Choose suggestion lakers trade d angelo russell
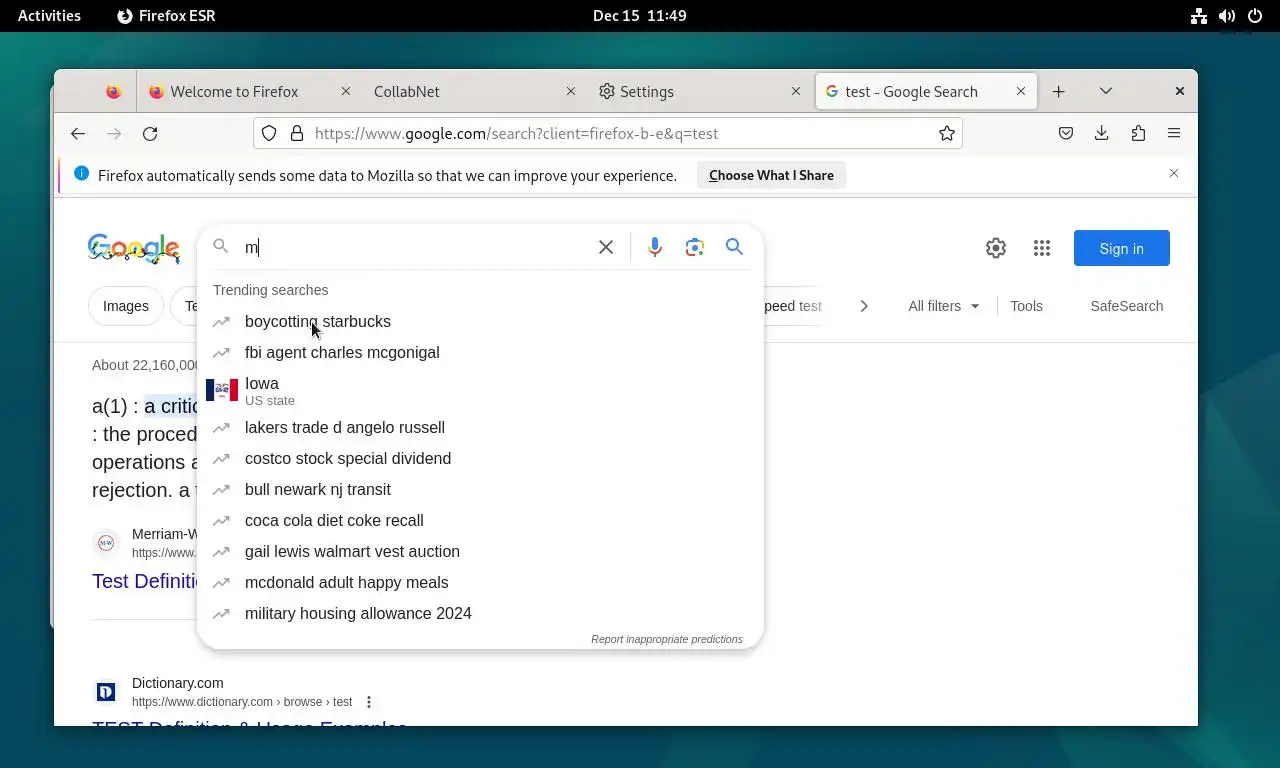1280x768 pixels. (480, 427)
